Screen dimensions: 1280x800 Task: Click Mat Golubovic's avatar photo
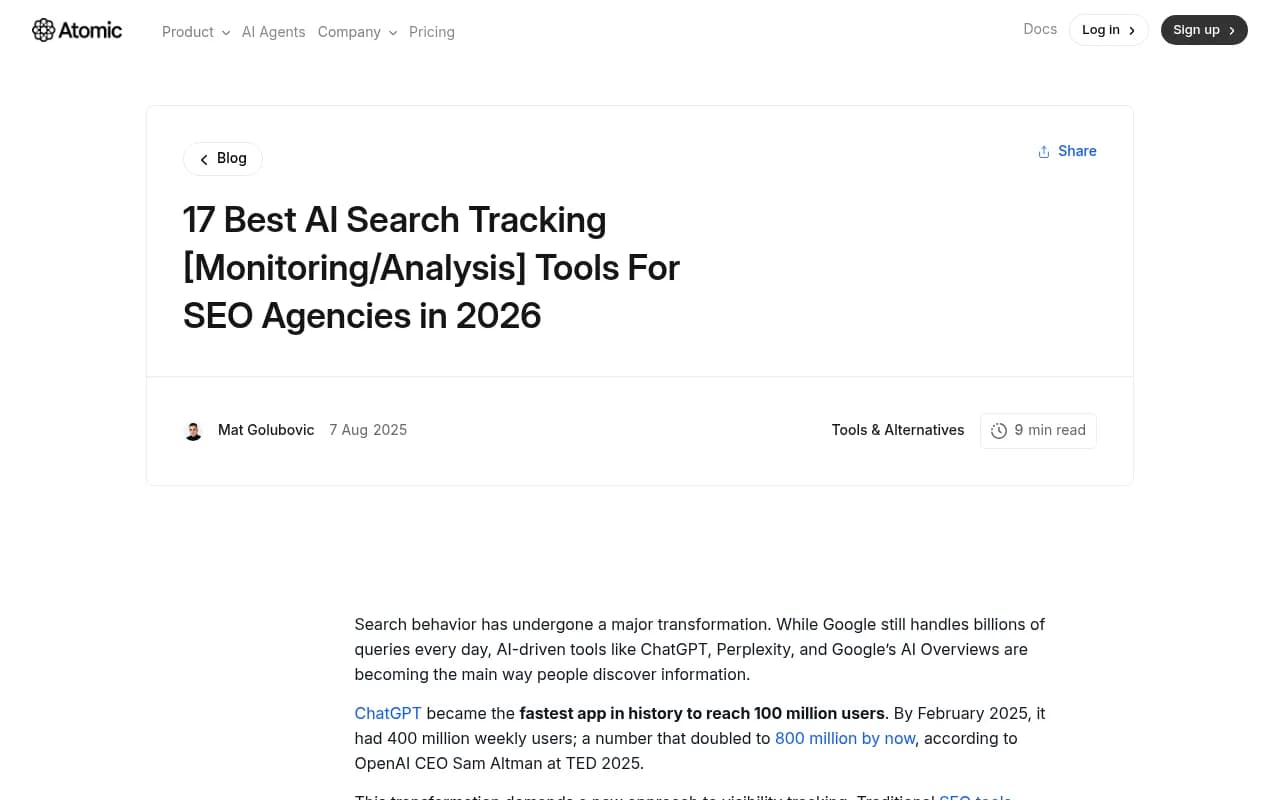(x=193, y=430)
